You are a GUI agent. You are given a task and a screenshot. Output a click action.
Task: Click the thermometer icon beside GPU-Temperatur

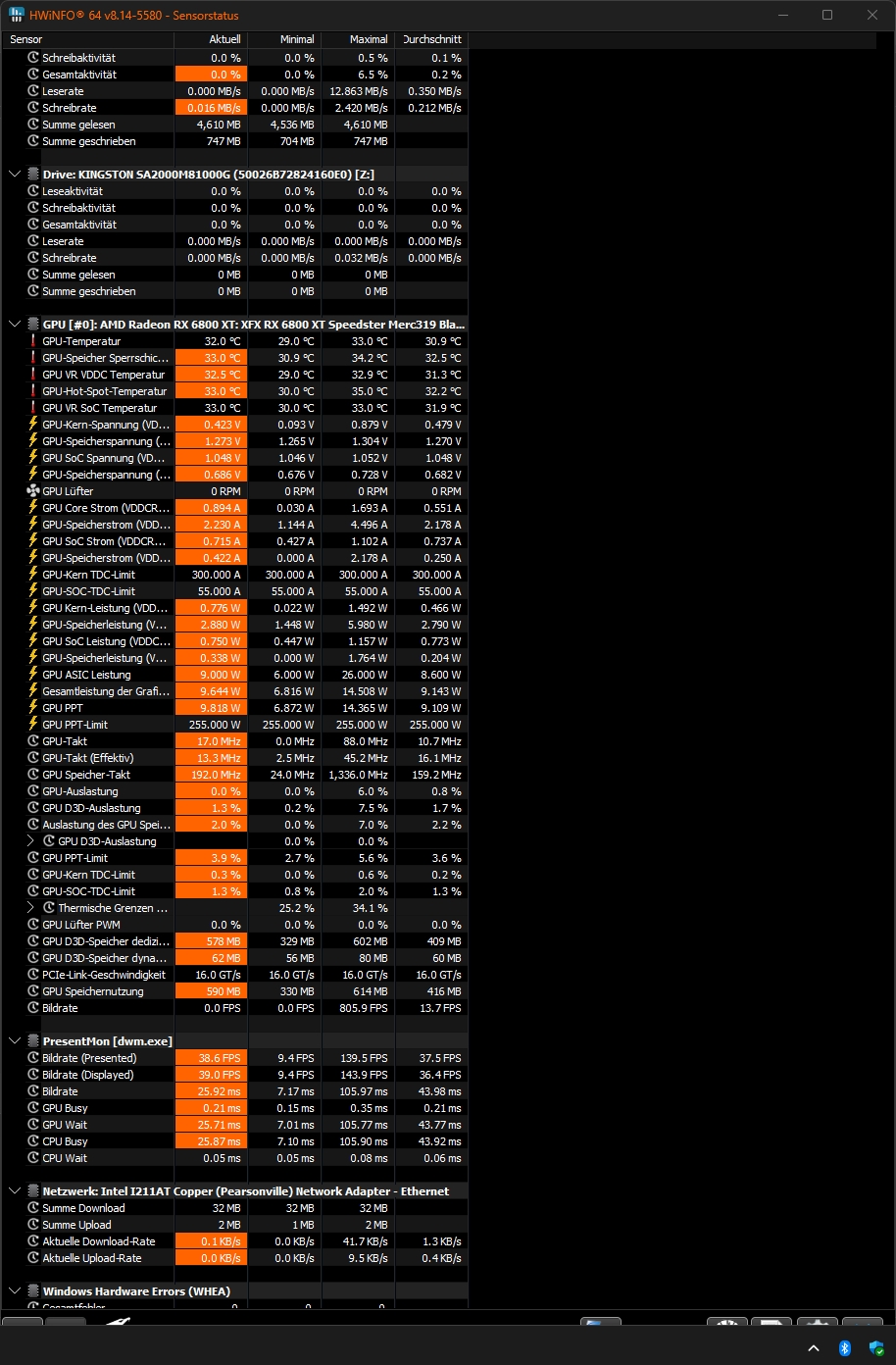click(x=33, y=341)
